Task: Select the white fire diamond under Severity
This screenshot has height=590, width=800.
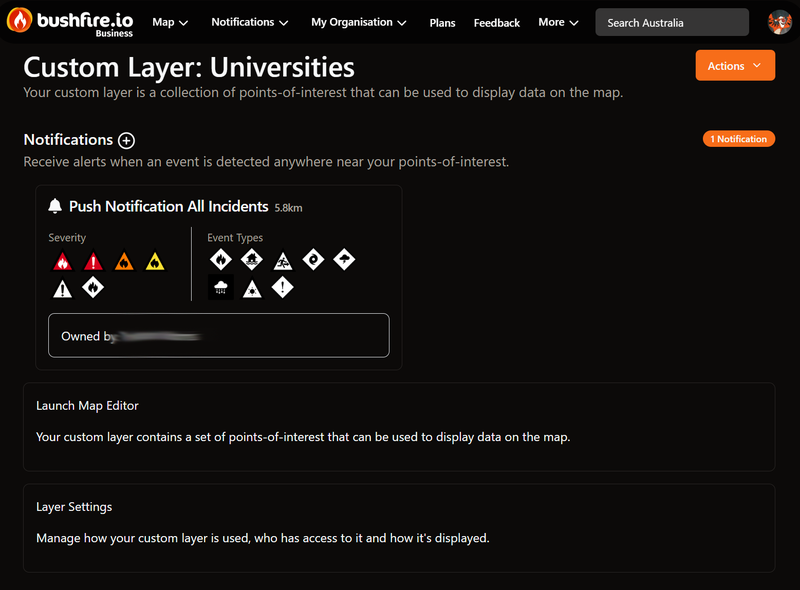Action: pyautogui.click(x=93, y=287)
